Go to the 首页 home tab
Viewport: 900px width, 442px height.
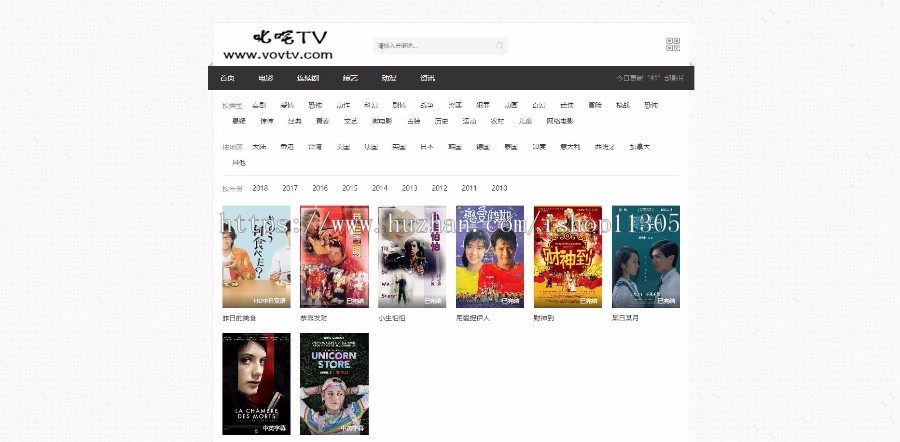(227, 78)
